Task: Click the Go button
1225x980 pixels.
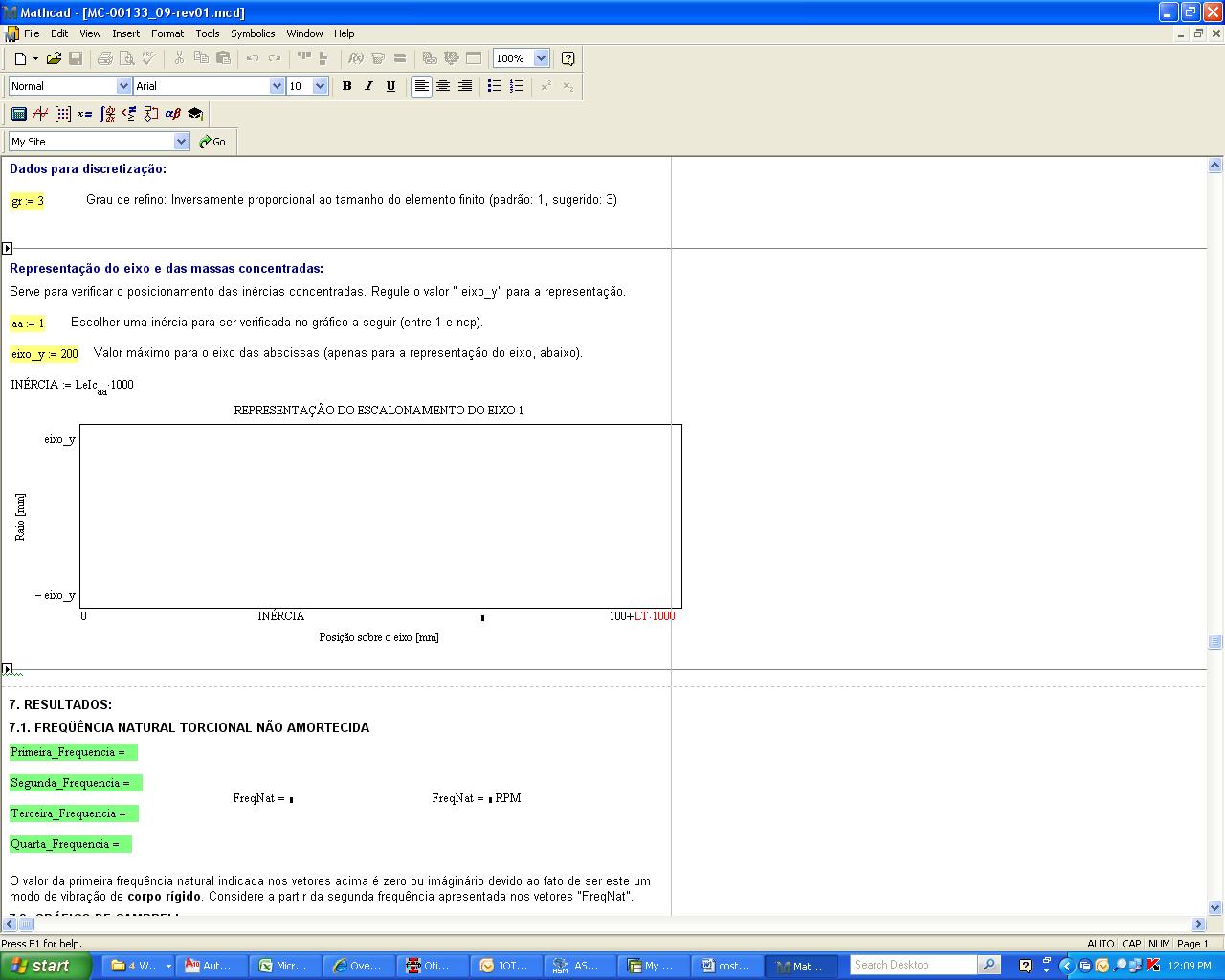Action: pos(212,142)
